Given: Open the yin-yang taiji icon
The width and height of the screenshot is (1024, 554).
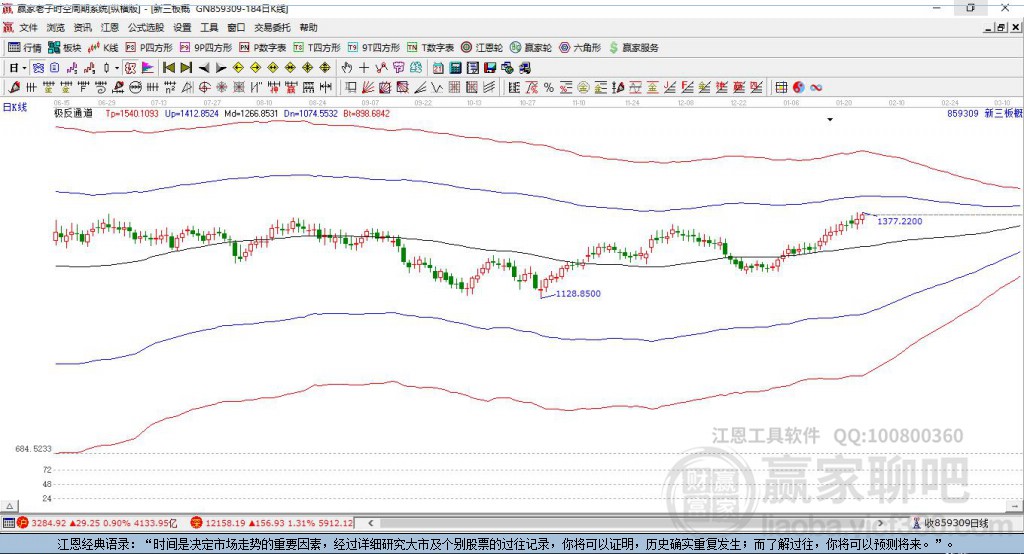Looking at the screenshot, I should [799, 88].
